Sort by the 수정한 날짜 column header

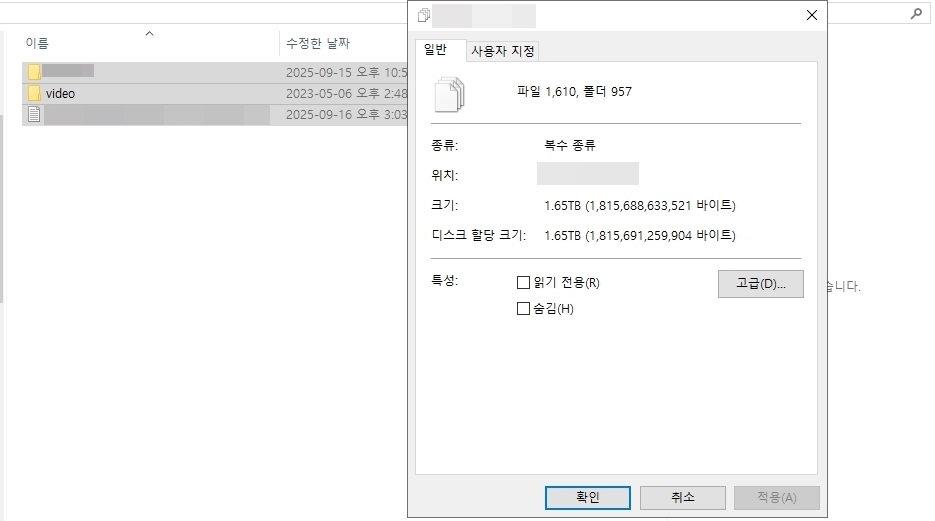[x=342, y=43]
